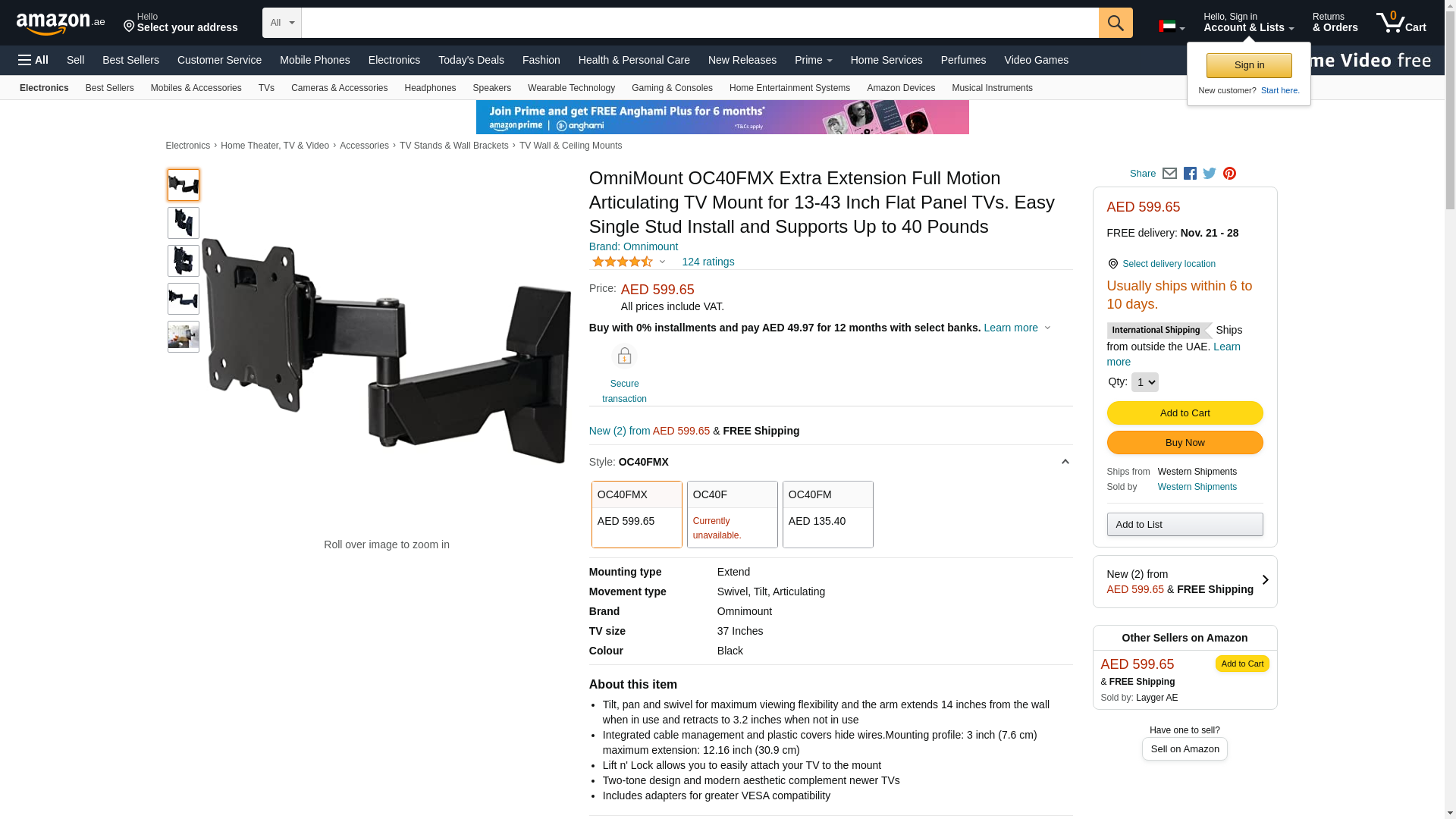
Task: Go to Amazon.ae home logo
Action: click(61, 23)
